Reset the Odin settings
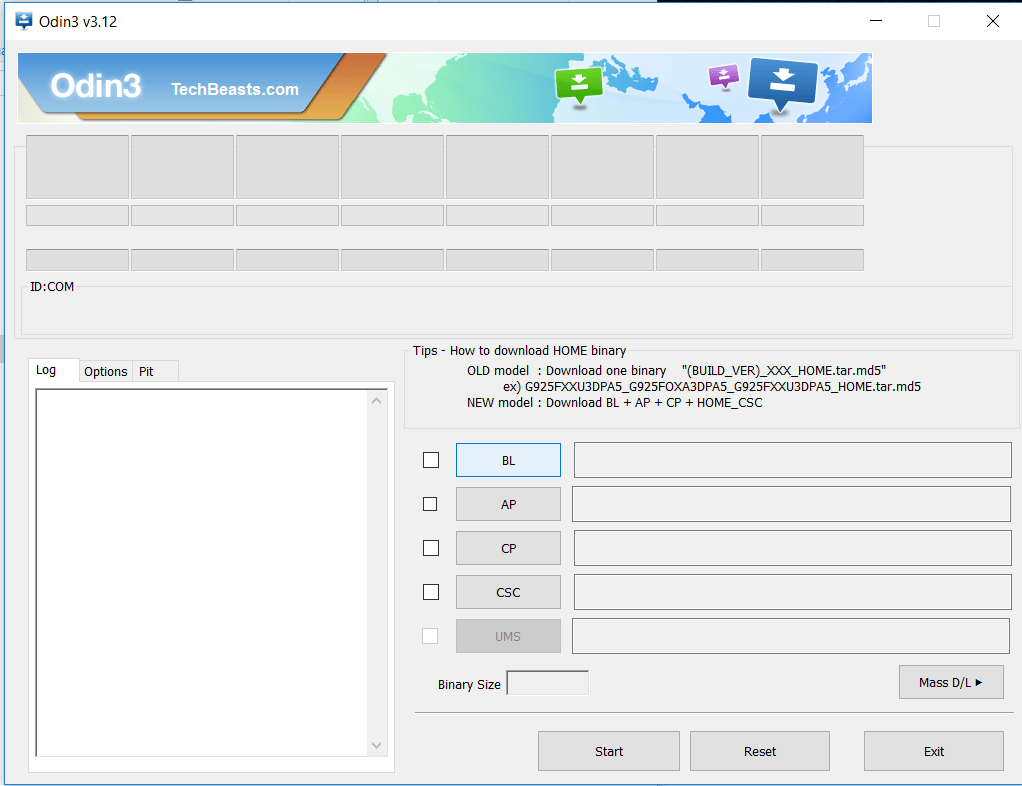Image resolution: width=1022 pixels, height=786 pixels. point(760,751)
